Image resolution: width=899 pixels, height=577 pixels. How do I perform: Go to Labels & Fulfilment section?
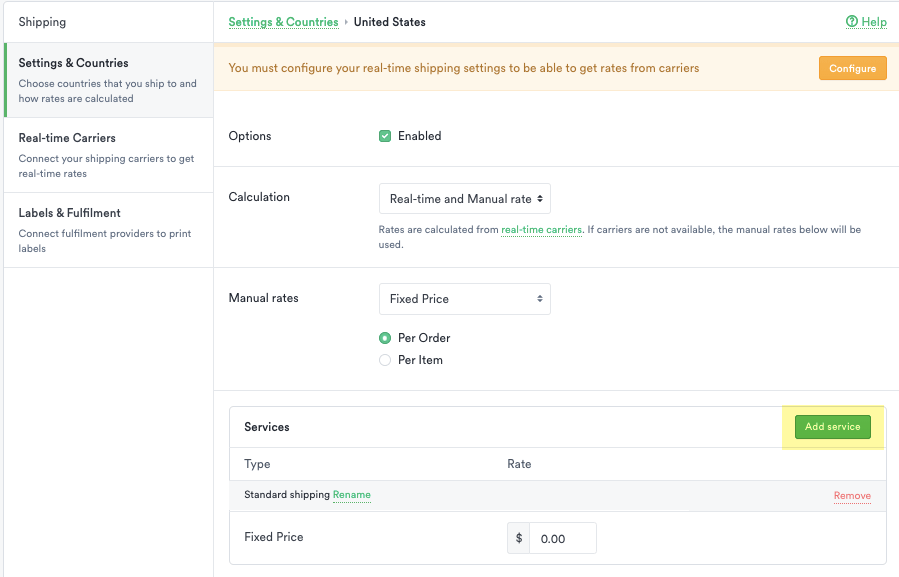[108, 230]
